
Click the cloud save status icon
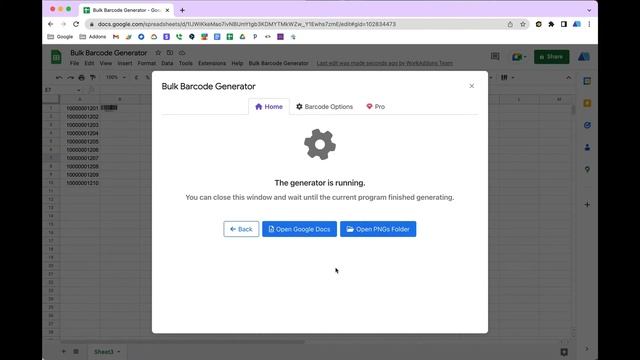182,53
